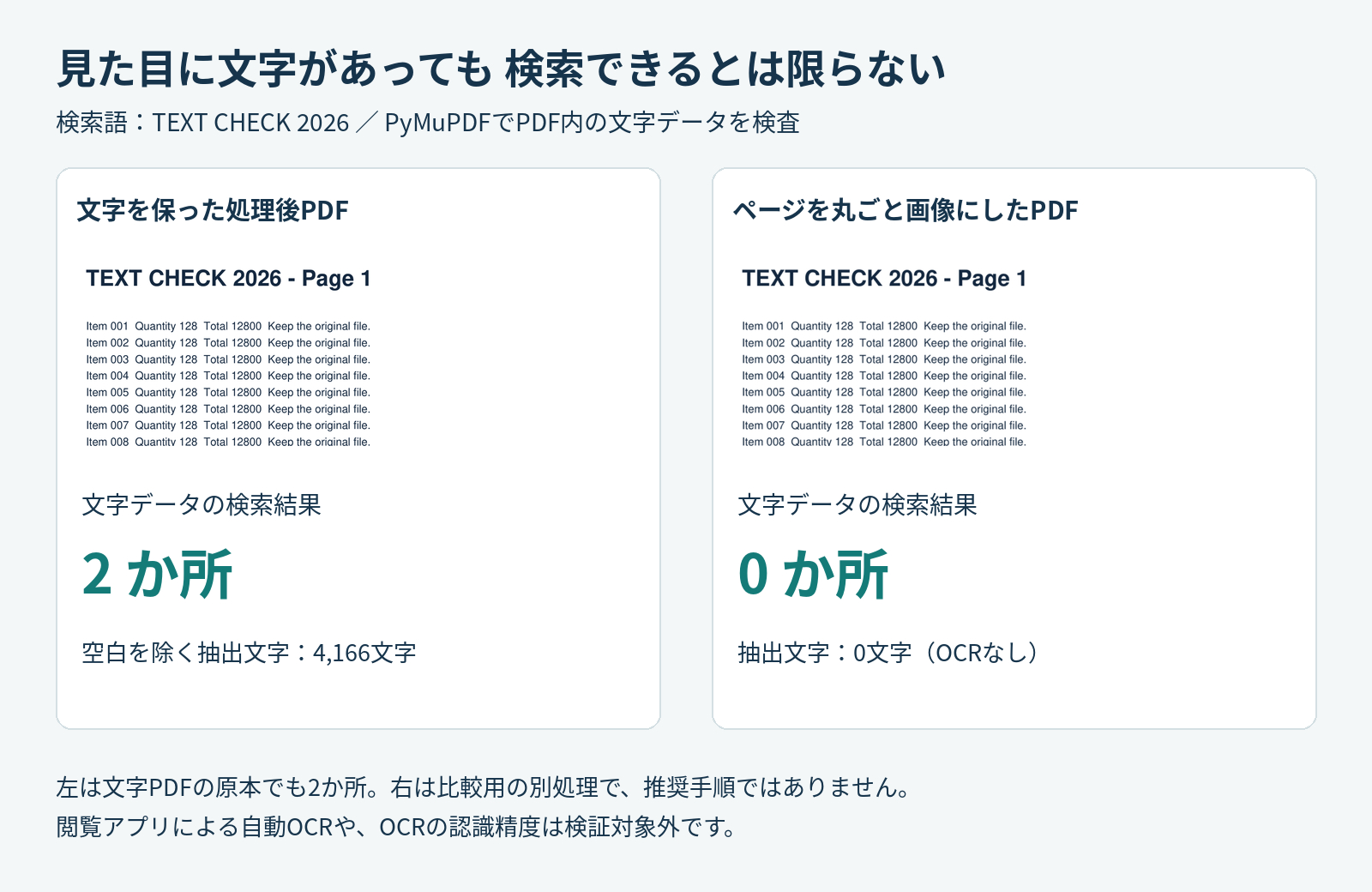Click 文字データの検索結果 label in the right card

[857, 504]
